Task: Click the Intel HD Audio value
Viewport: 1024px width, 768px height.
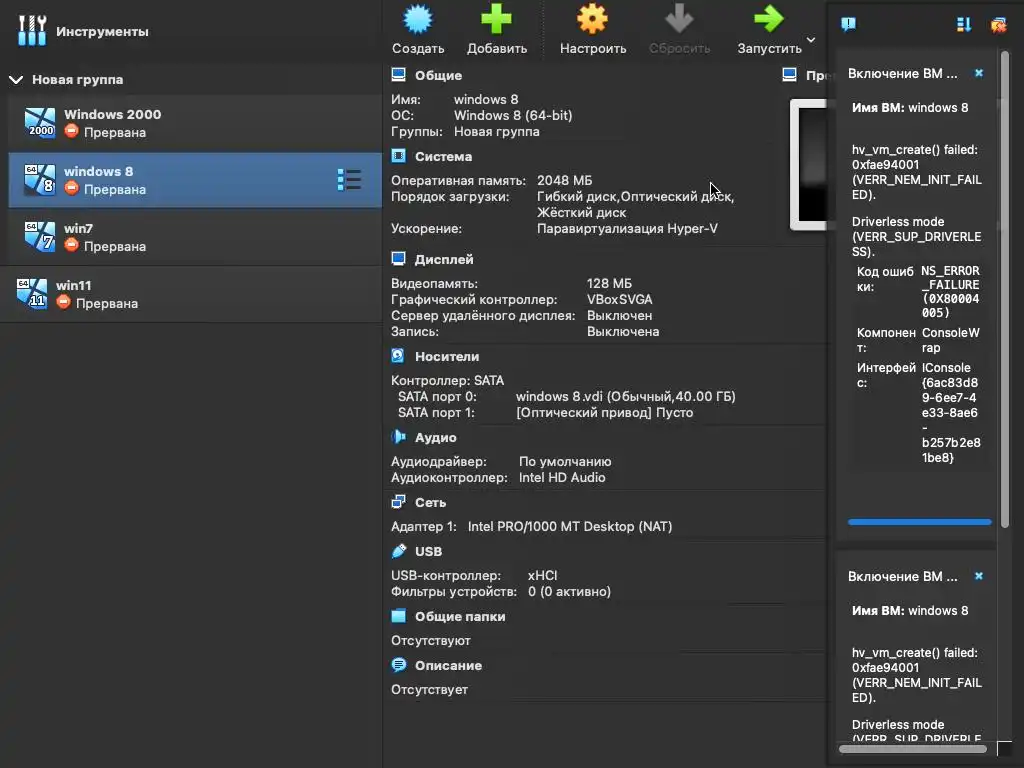Action: click(562, 477)
